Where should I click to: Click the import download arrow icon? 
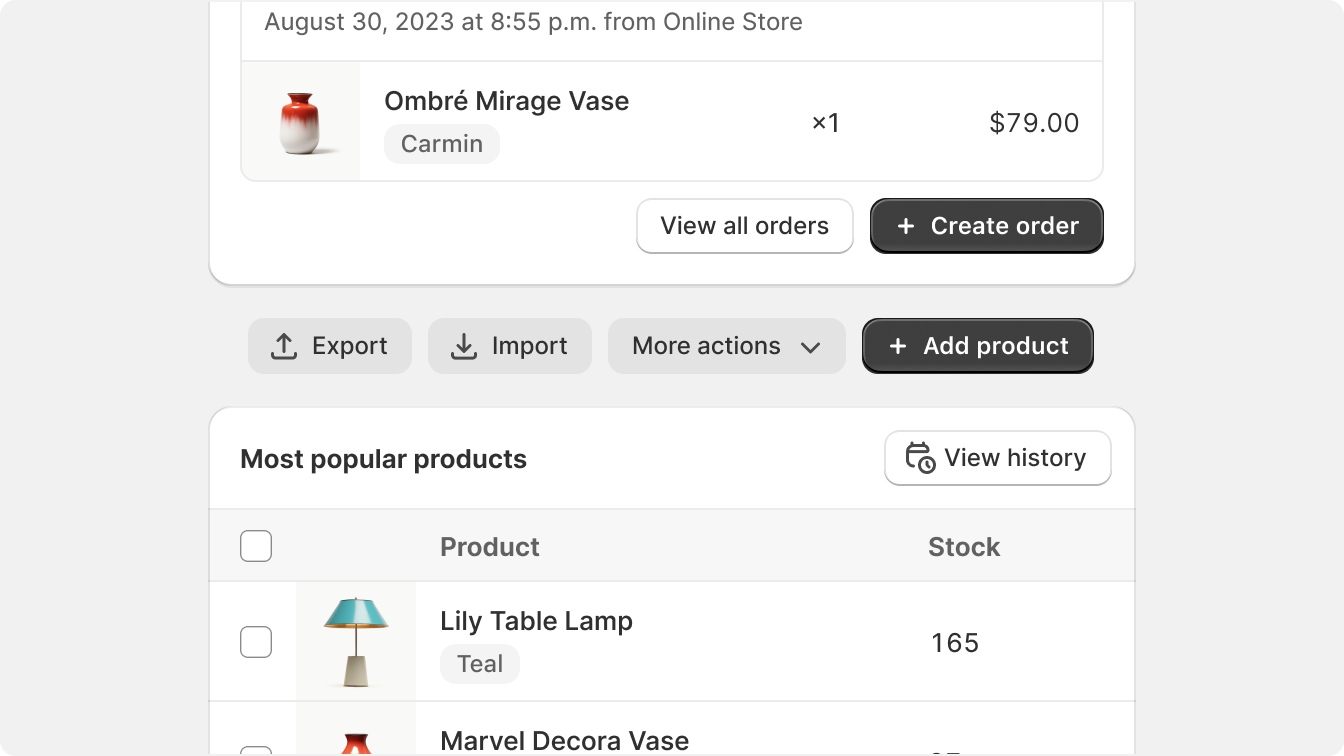[x=463, y=346]
